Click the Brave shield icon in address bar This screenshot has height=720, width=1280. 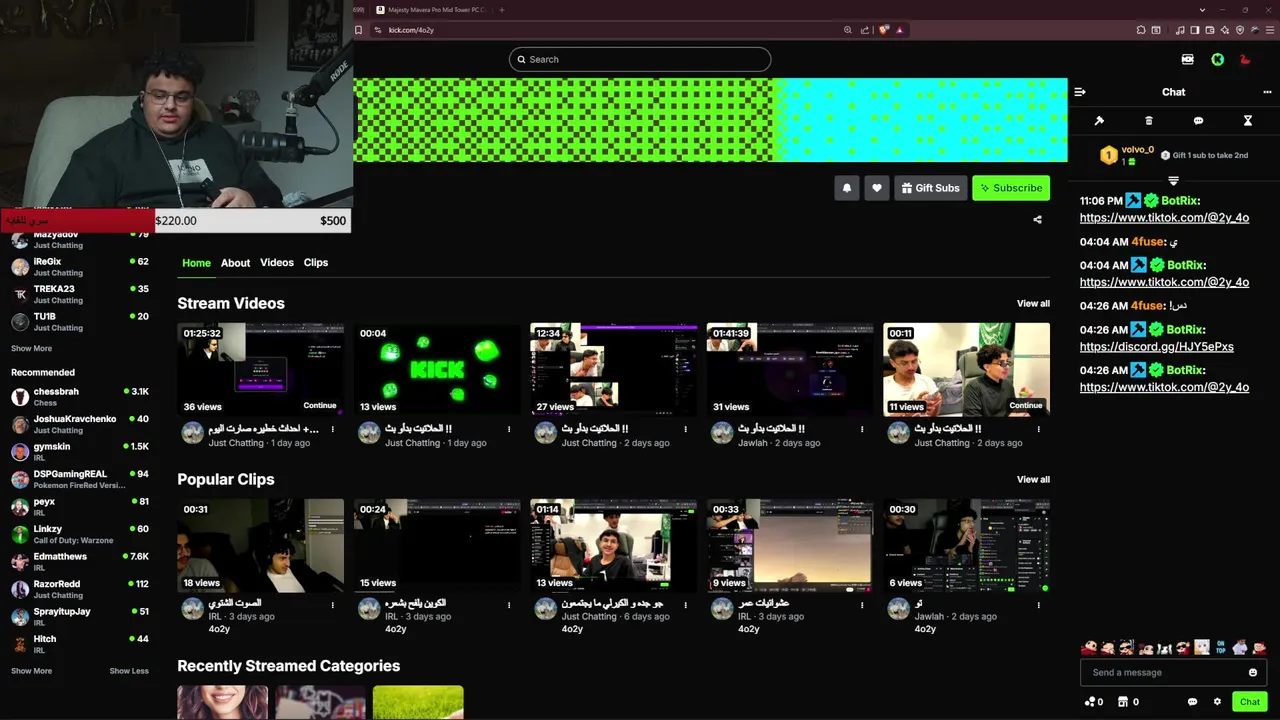(x=883, y=30)
